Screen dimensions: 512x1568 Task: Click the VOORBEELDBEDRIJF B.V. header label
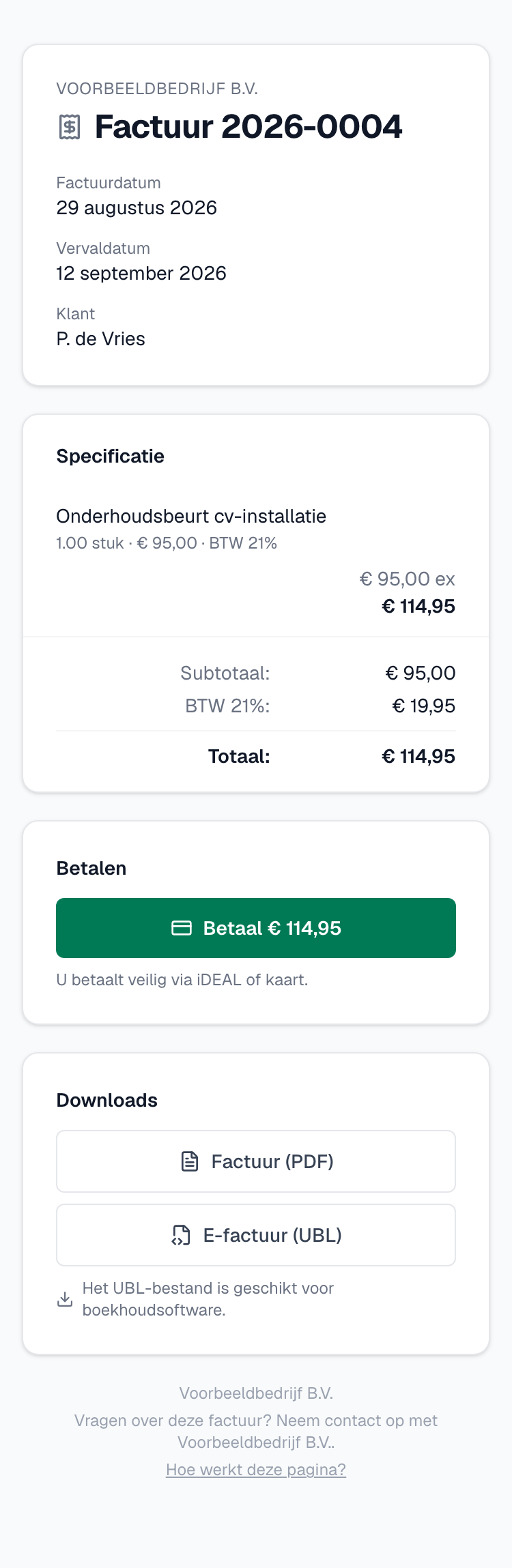click(157, 89)
